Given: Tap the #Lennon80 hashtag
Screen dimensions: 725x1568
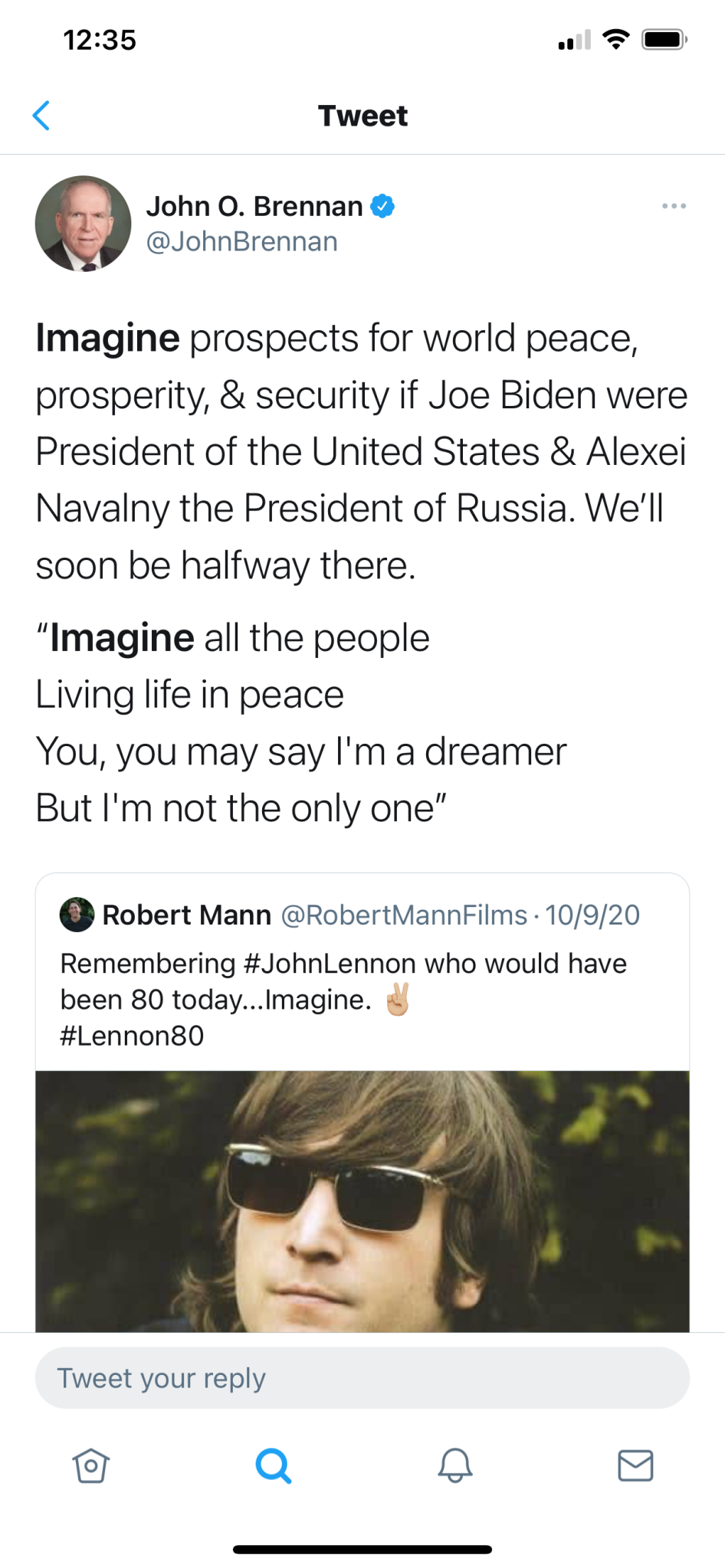Looking at the screenshot, I should coord(132,1036).
